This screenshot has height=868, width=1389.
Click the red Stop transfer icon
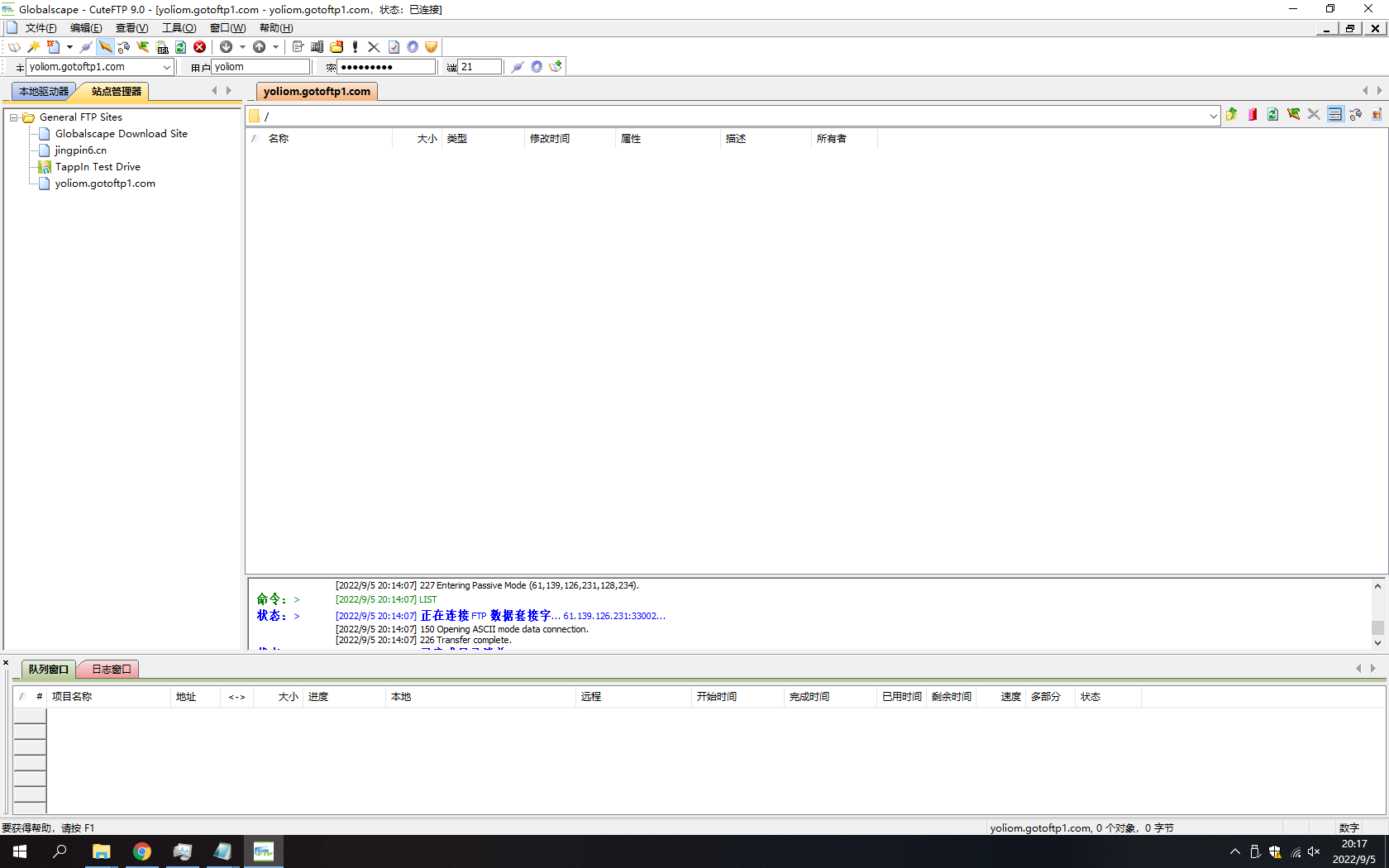pyautogui.click(x=199, y=47)
